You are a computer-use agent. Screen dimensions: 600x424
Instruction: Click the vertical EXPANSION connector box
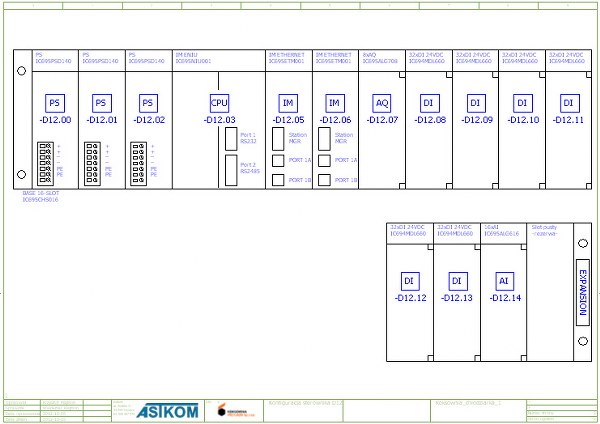pyautogui.click(x=583, y=292)
